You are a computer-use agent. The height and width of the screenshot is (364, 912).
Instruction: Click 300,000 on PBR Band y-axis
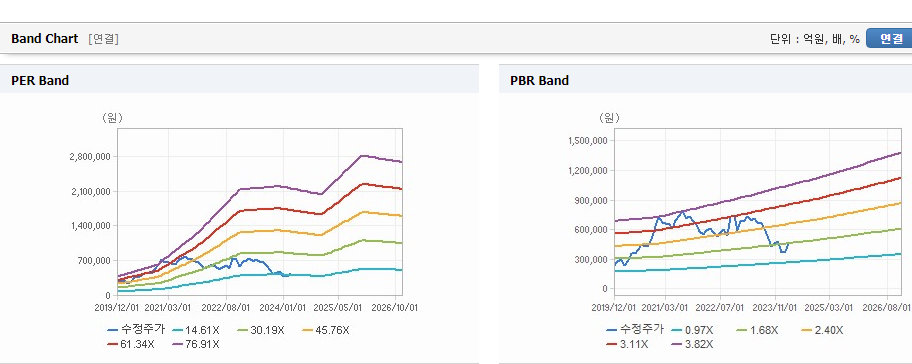click(591, 260)
